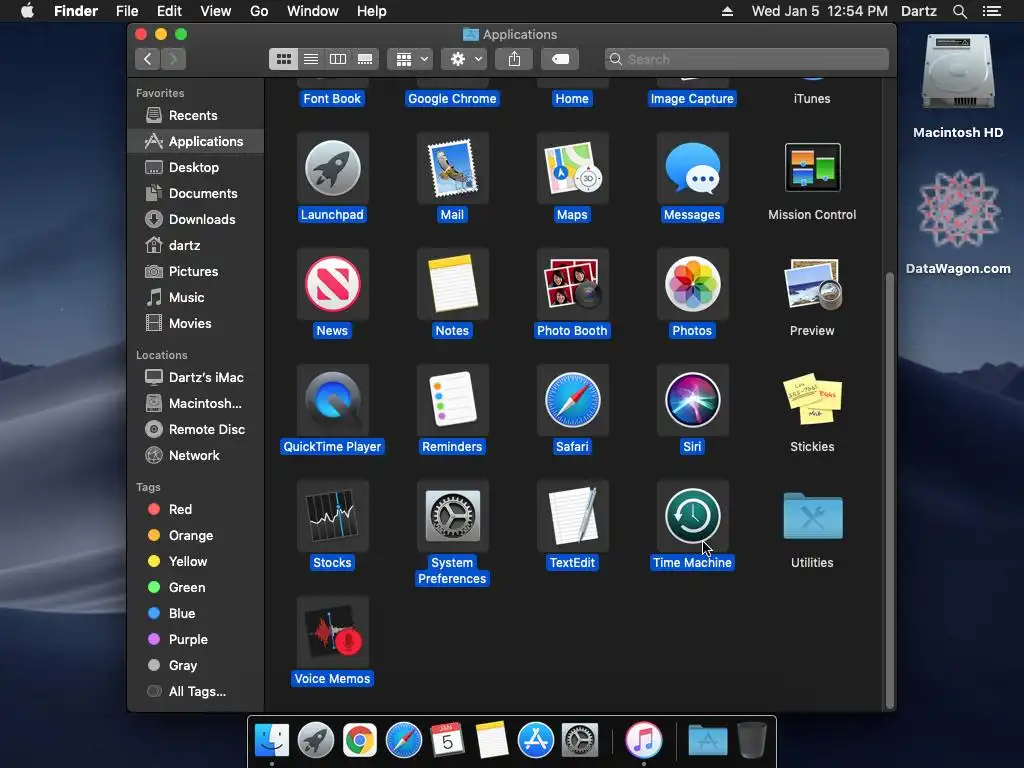This screenshot has height=768, width=1024.
Task: Select the News app icon
Action: click(332, 284)
